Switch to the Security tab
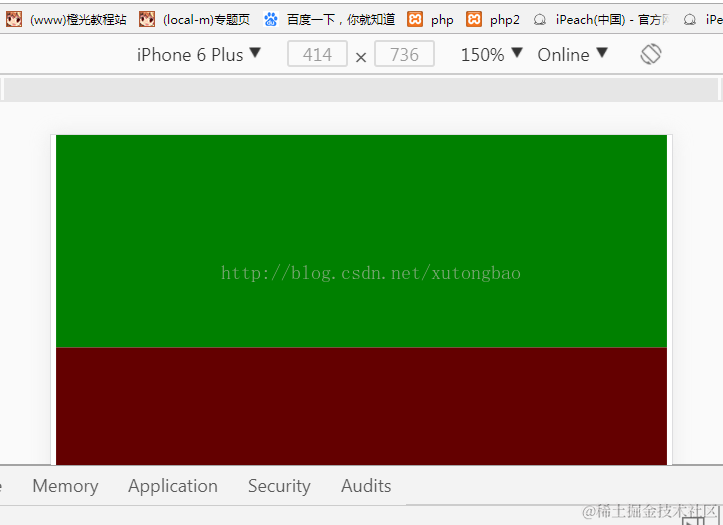 tap(279, 486)
